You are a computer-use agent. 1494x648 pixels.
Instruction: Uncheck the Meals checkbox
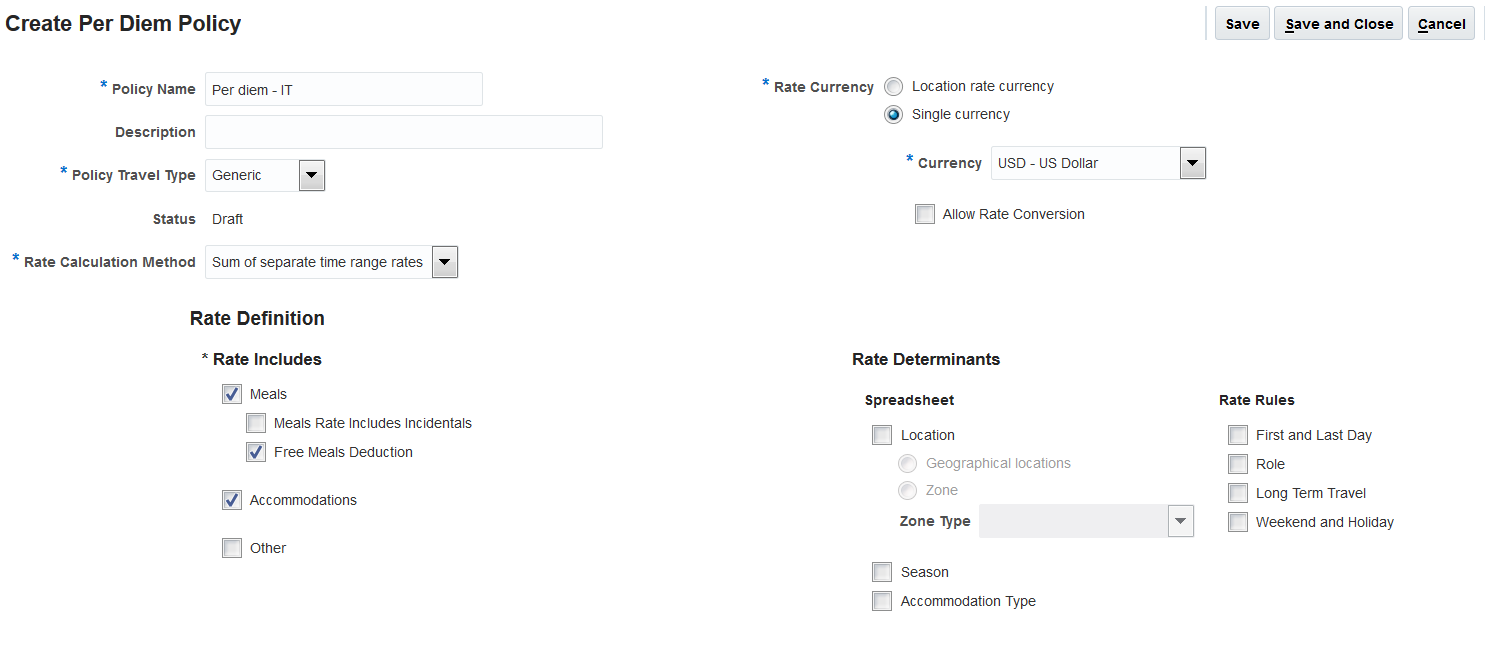click(232, 394)
